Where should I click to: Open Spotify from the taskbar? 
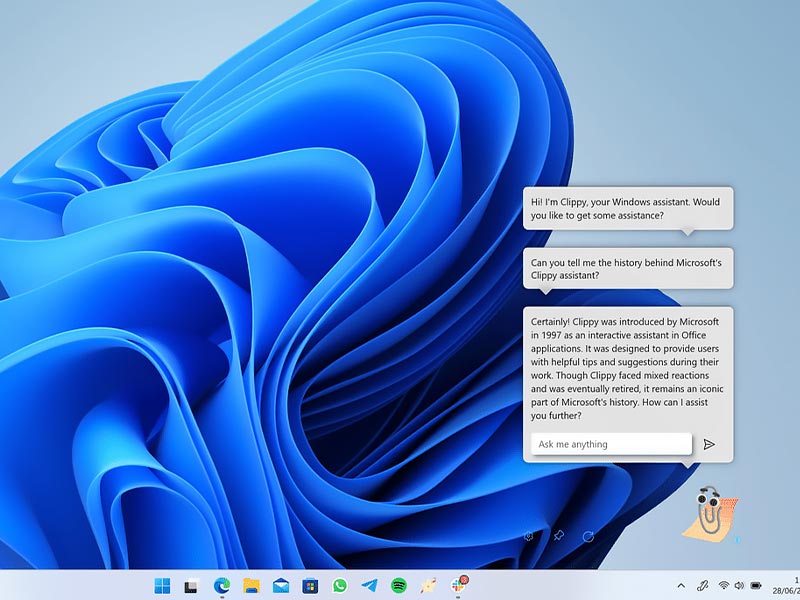pyautogui.click(x=399, y=585)
